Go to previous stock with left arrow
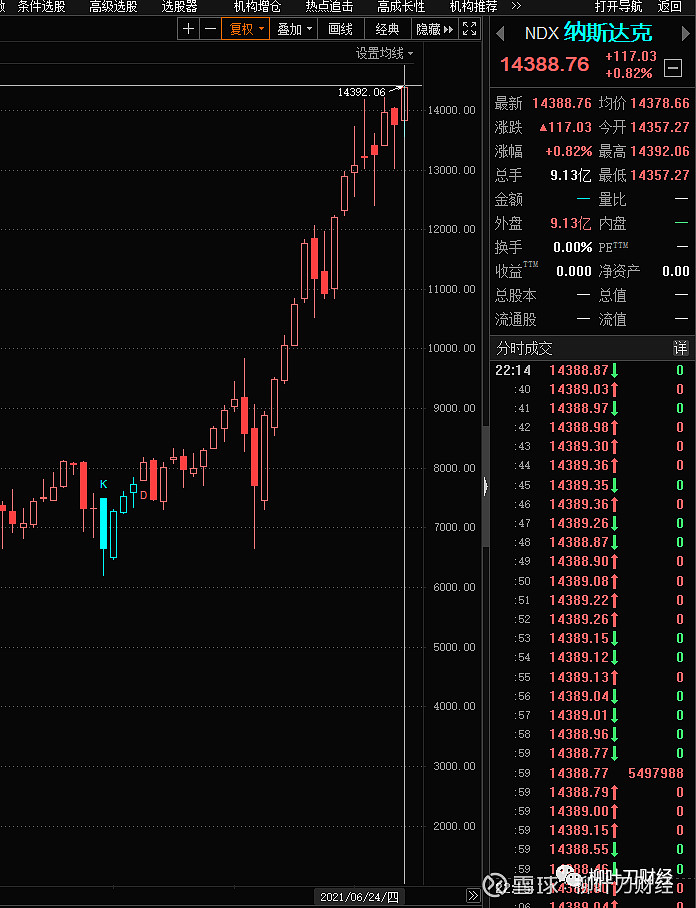This screenshot has height=908, width=696. tap(500, 34)
